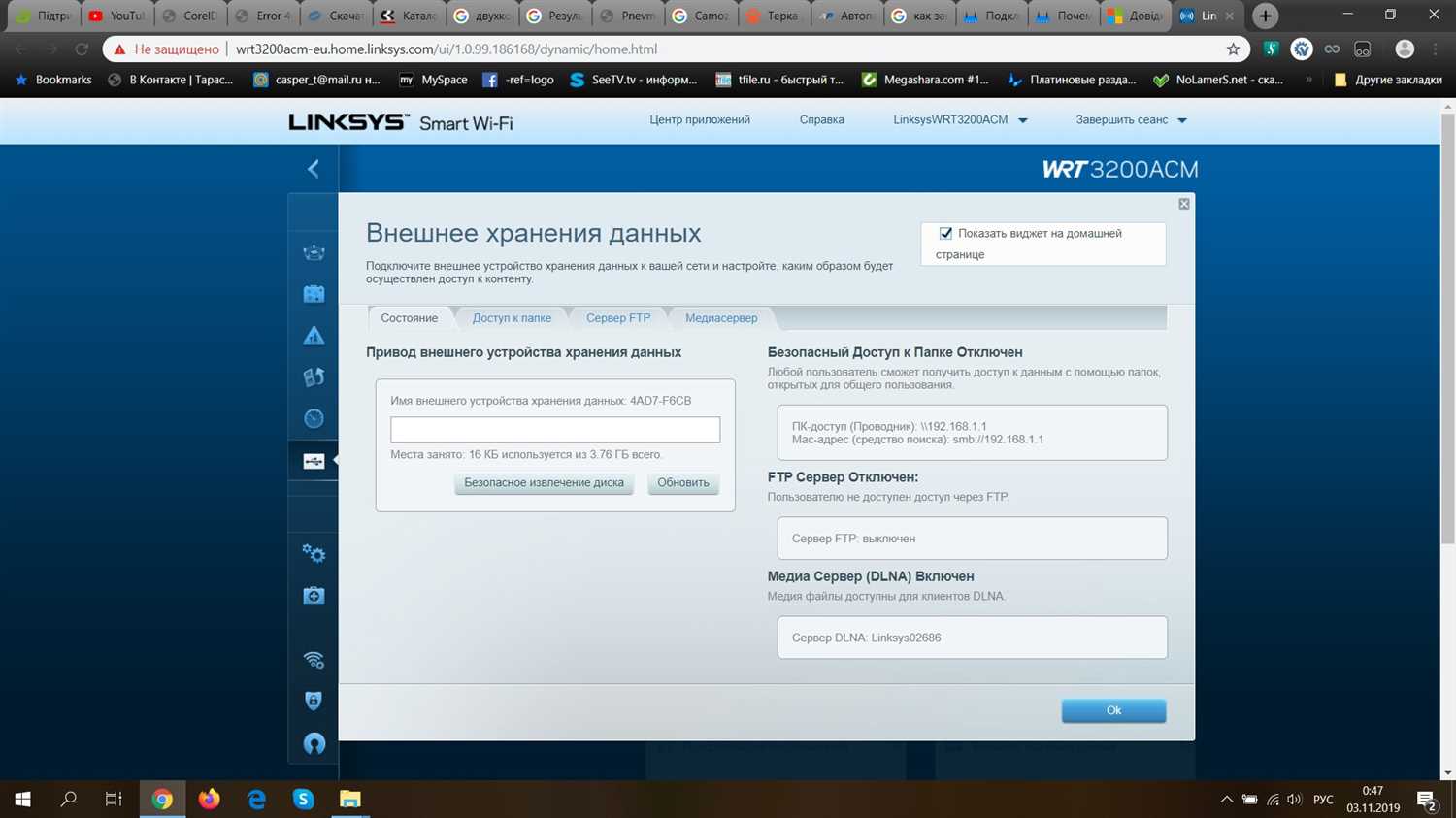The width and height of the screenshot is (1456, 818).
Task: Switch to the 'Доступ к папке' tab
Action: tap(512, 318)
